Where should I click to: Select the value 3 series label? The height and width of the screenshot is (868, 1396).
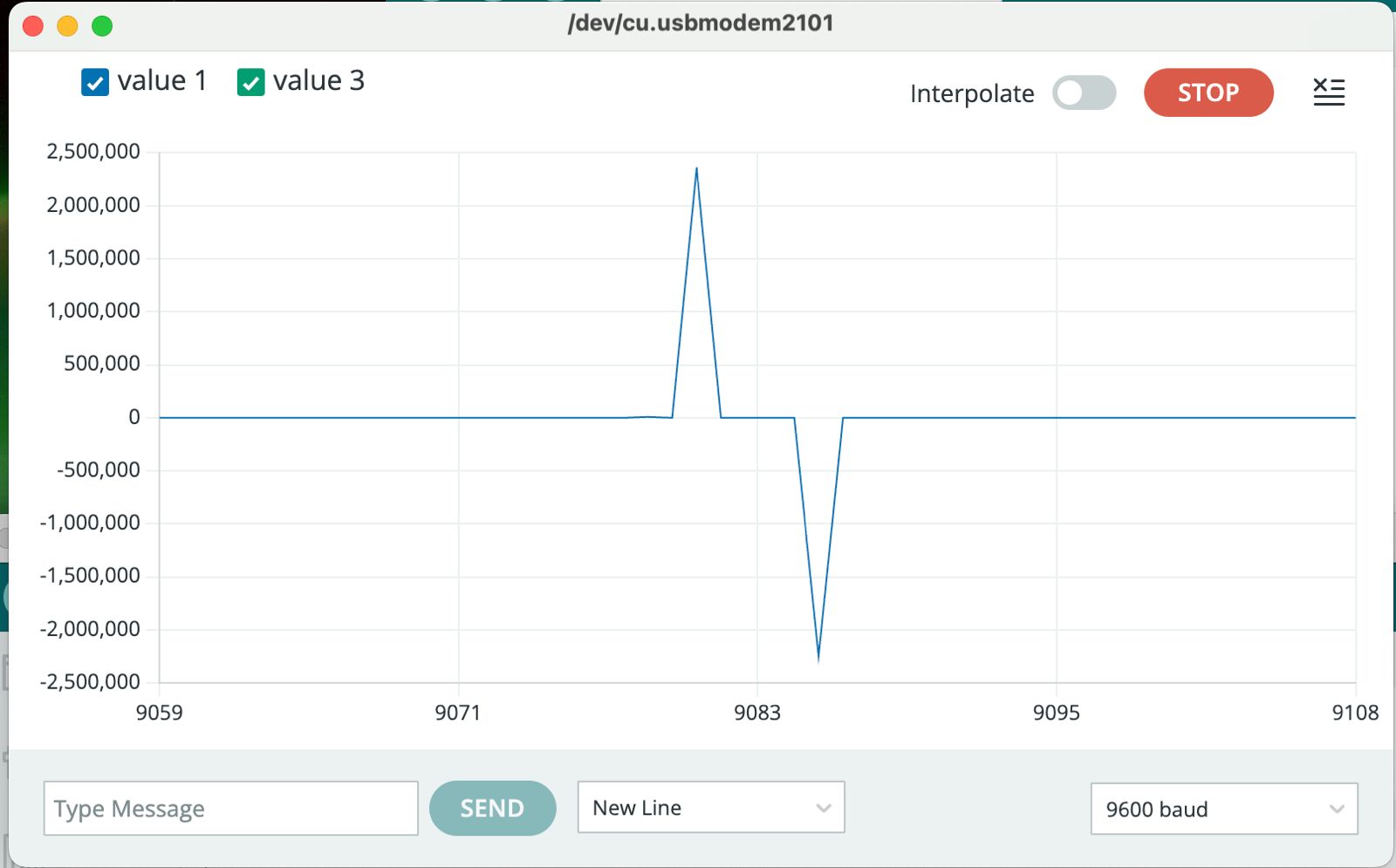319,81
